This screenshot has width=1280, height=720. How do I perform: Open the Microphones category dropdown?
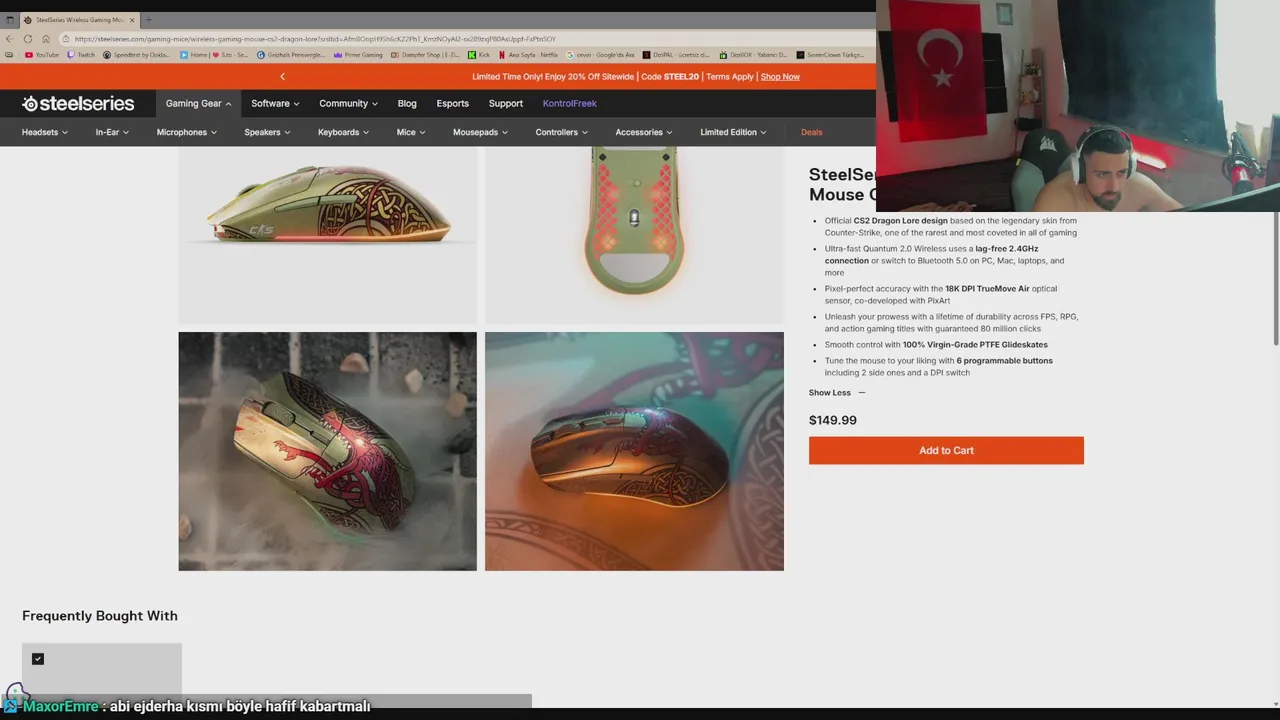pyautogui.click(x=186, y=132)
